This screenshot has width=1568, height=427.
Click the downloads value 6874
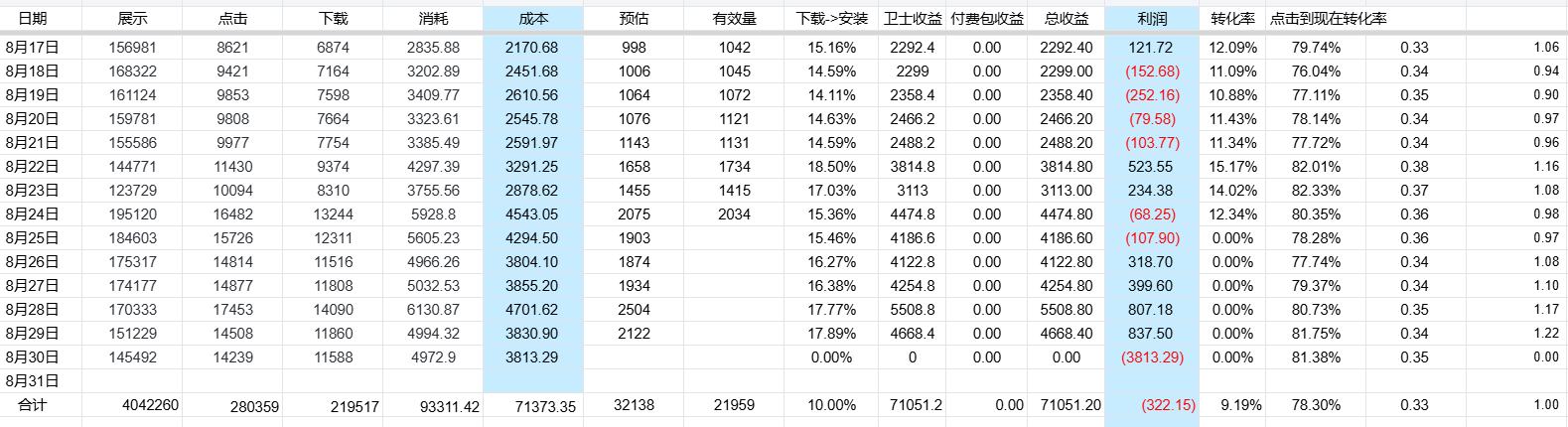[333, 47]
